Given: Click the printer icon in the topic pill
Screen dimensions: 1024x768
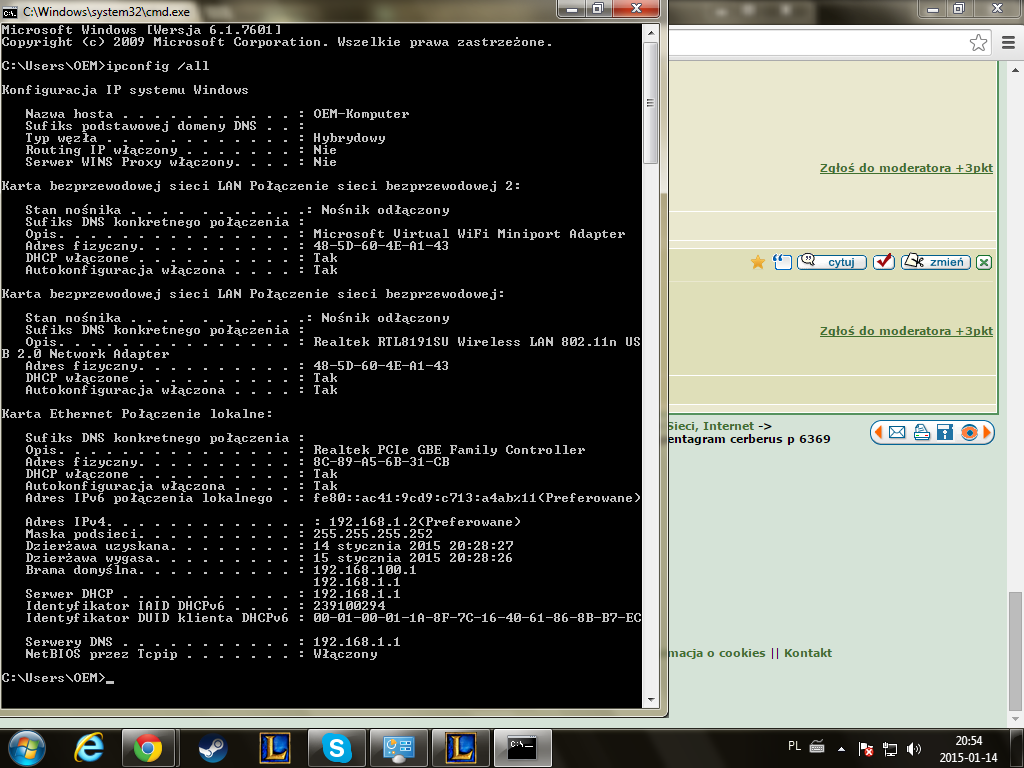Looking at the screenshot, I should point(921,432).
